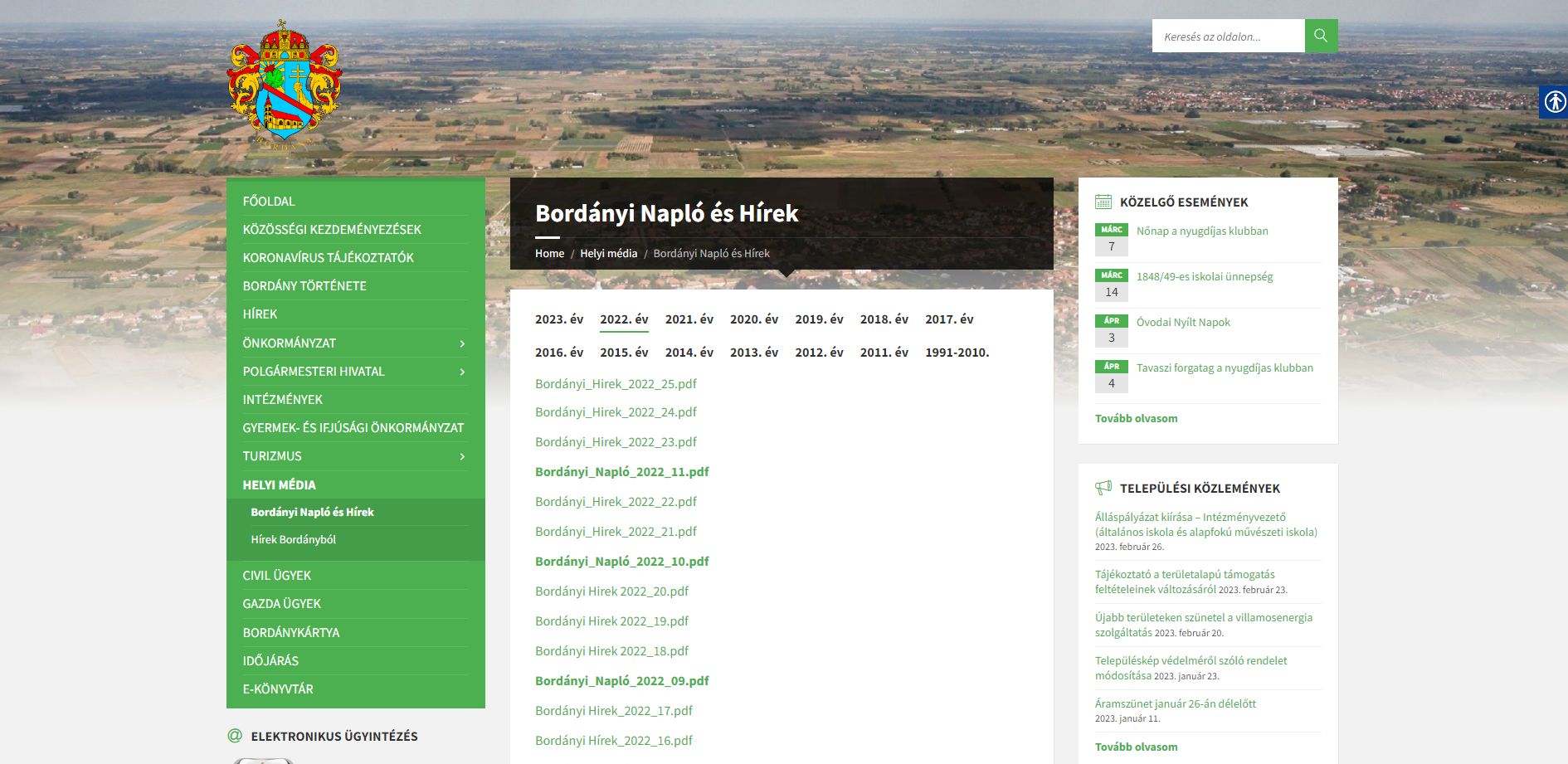
Task: Switch to the 2020. év tab
Action: [x=754, y=319]
